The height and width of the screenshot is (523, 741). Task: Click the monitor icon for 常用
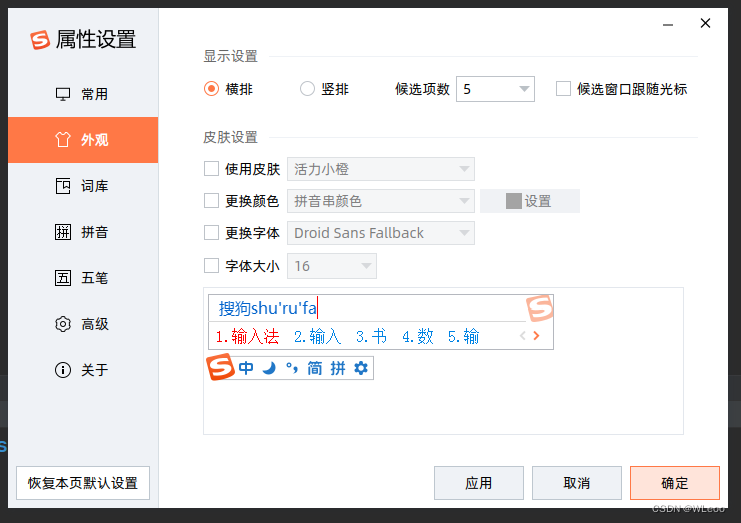63,94
